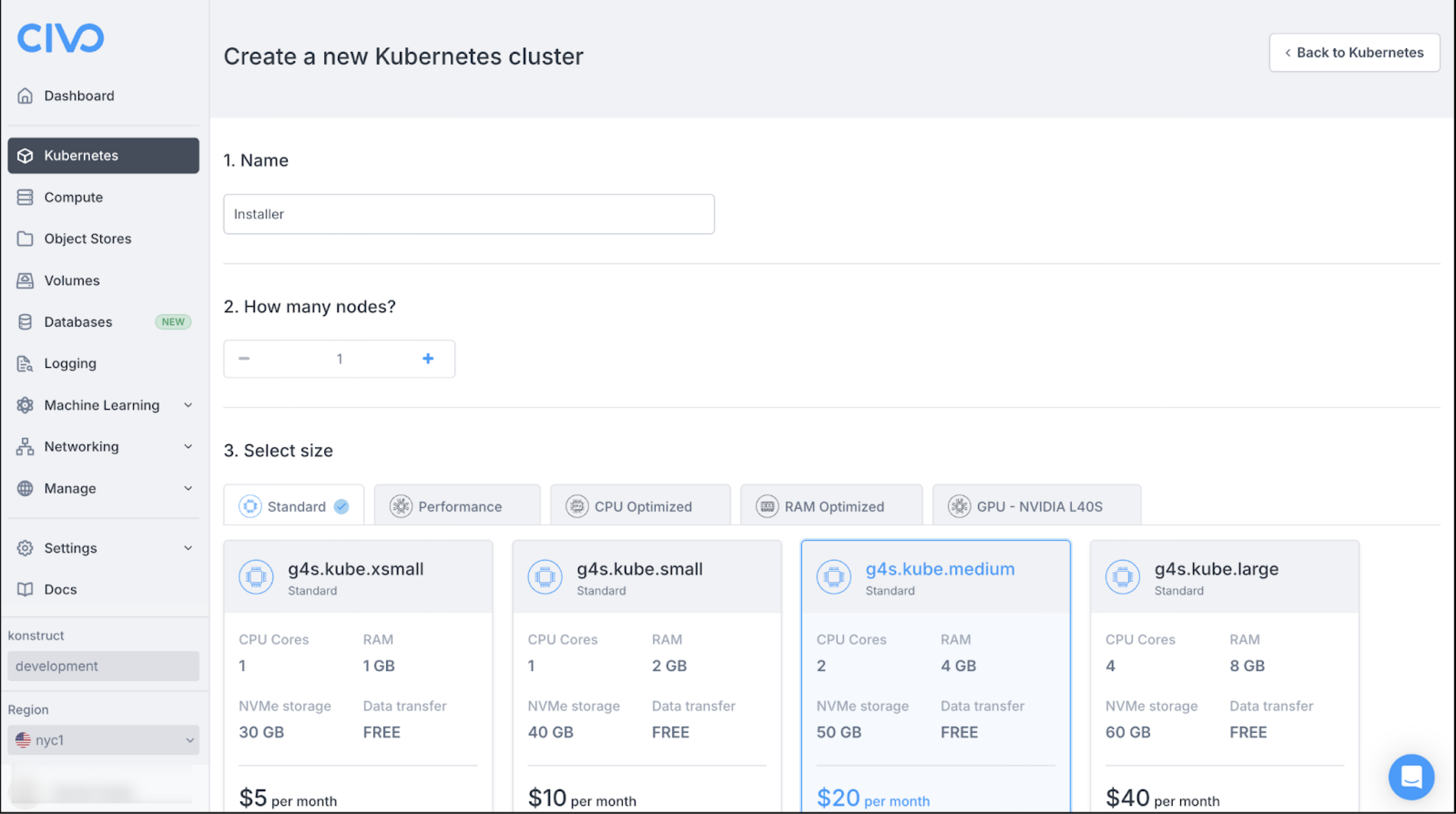The image size is (1456, 814).
Task: Decrease node count with minus button
Action: [244, 359]
